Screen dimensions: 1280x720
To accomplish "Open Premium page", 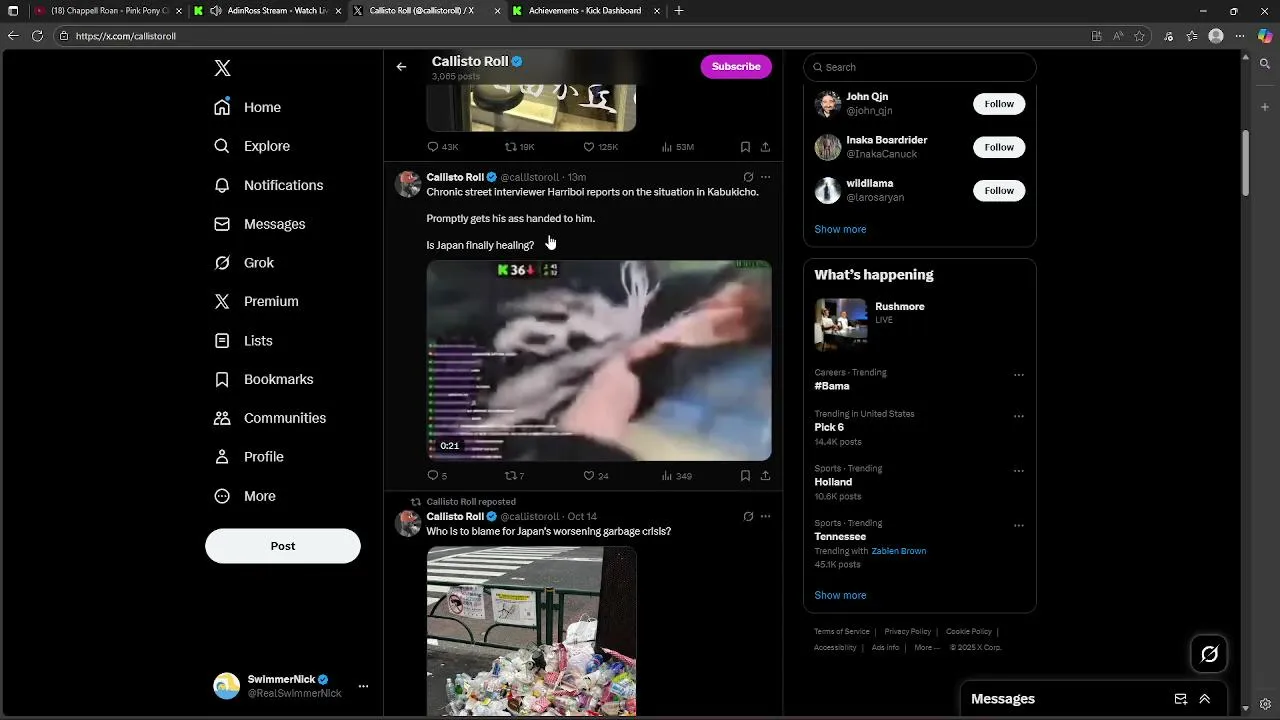I will coord(256,301).
